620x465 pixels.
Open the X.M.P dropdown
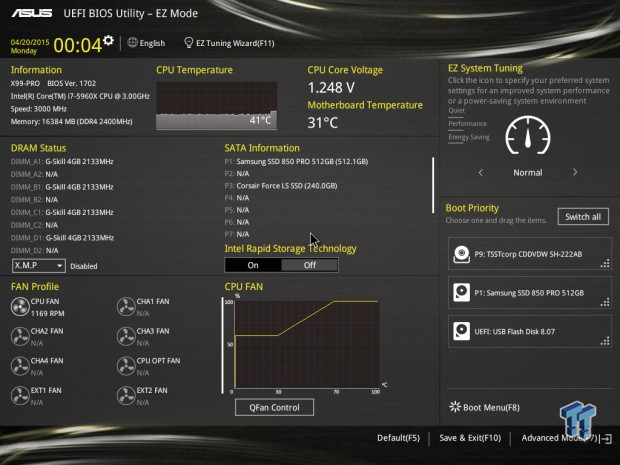(x=38, y=266)
